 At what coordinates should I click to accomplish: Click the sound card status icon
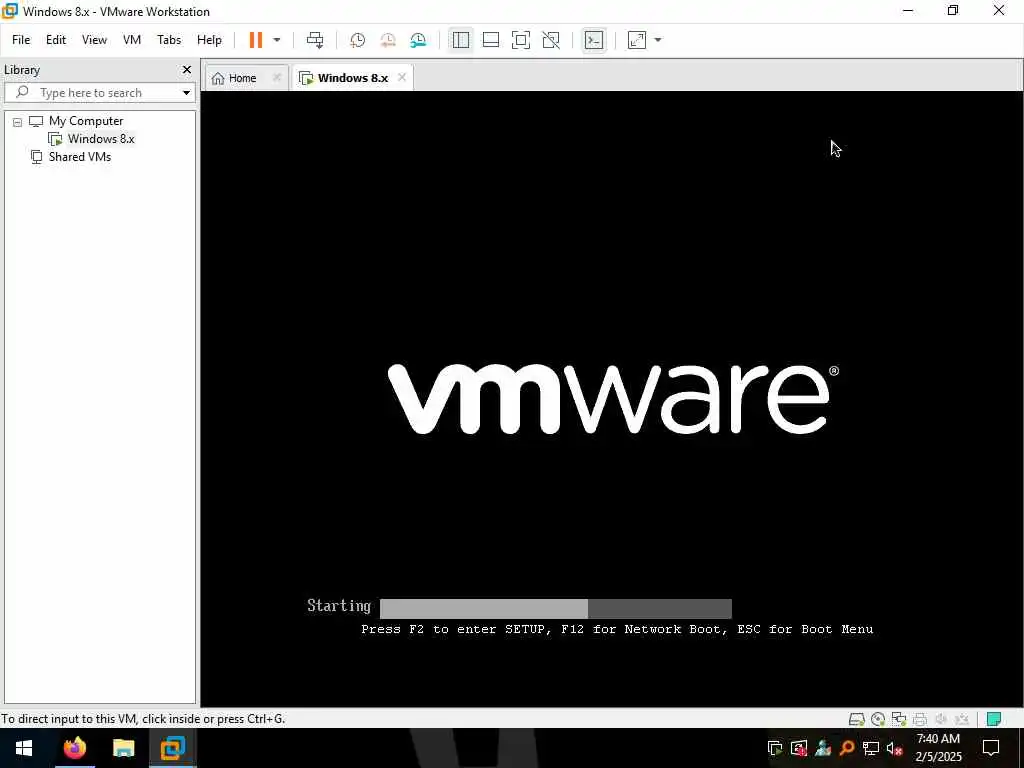point(941,719)
